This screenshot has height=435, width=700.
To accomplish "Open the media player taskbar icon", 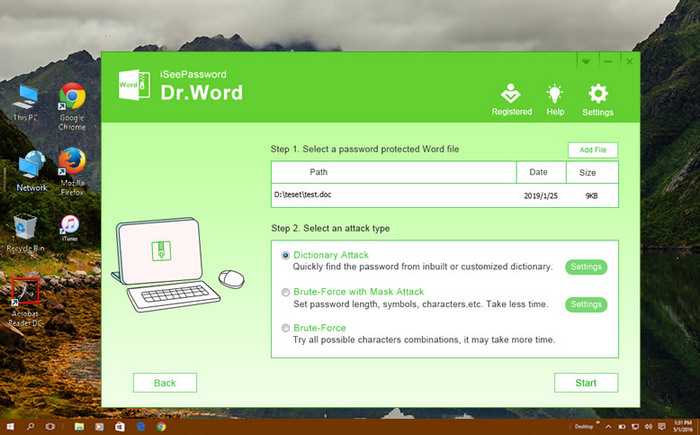I will 100,427.
